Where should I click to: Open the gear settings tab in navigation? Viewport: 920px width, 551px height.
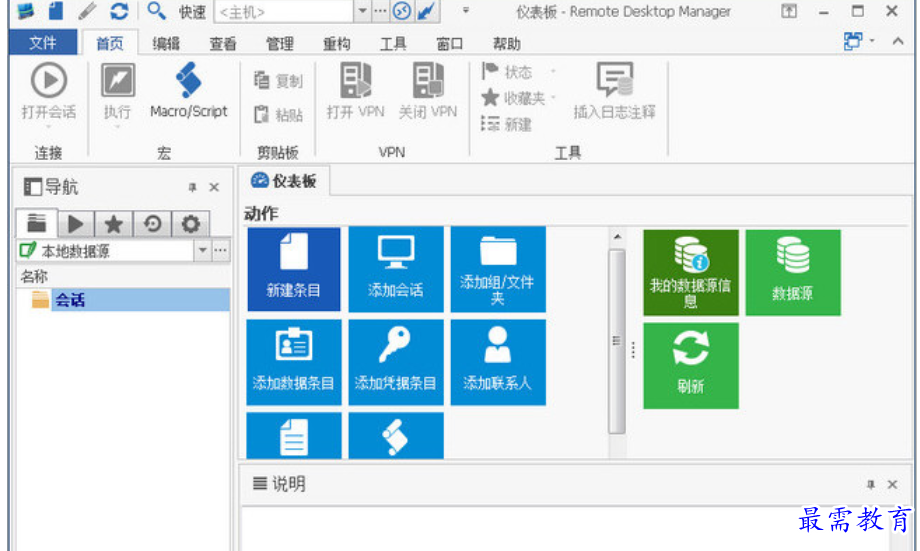click(191, 224)
